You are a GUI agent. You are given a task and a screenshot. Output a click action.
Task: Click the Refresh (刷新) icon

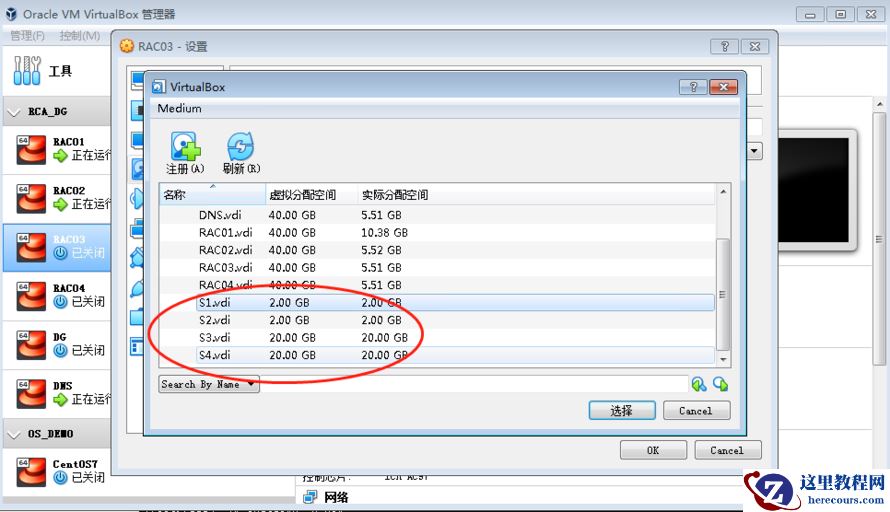pos(241,146)
